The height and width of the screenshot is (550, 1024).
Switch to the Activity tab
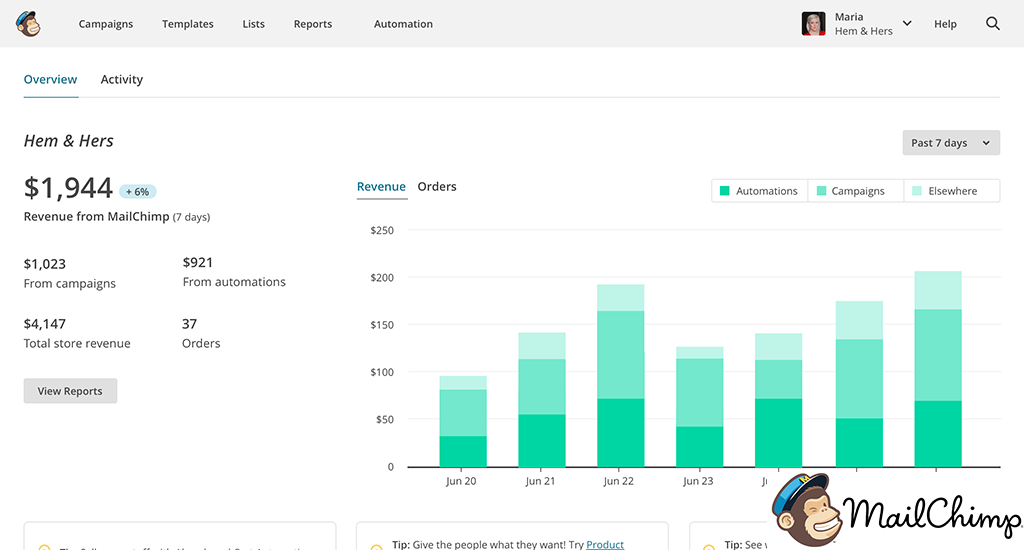pos(122,80)
